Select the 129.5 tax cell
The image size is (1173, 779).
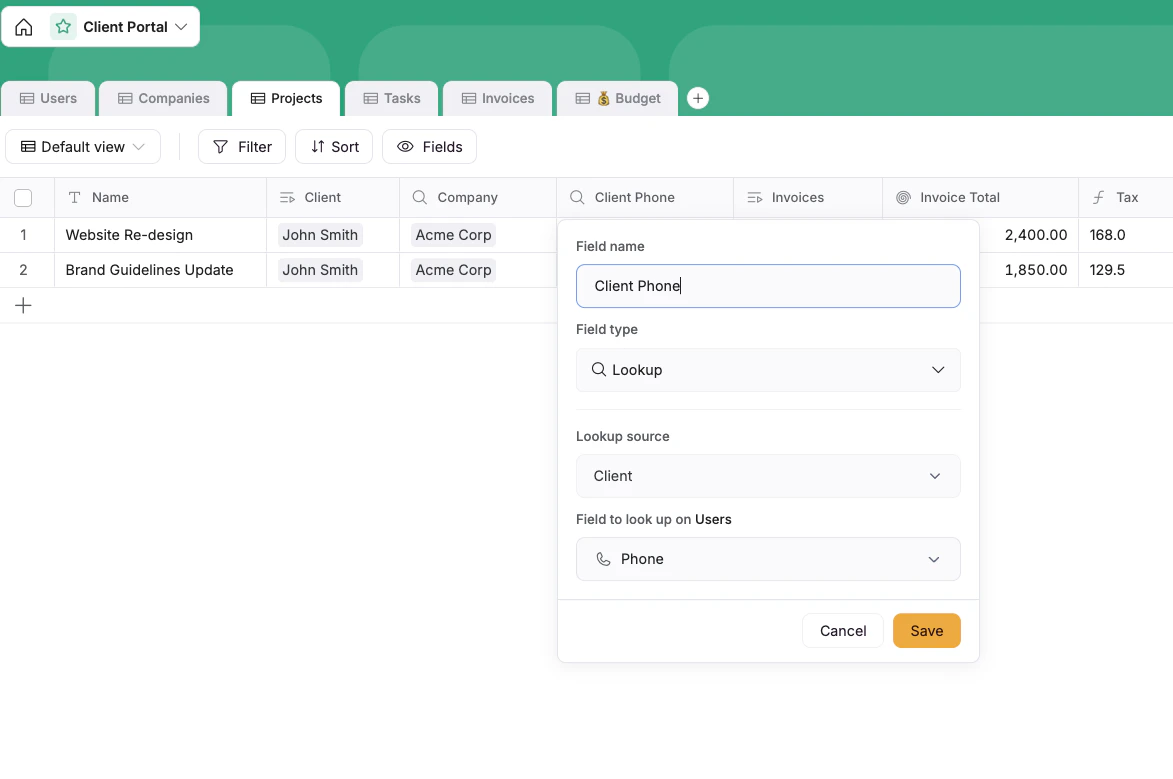click(1126, 270)
